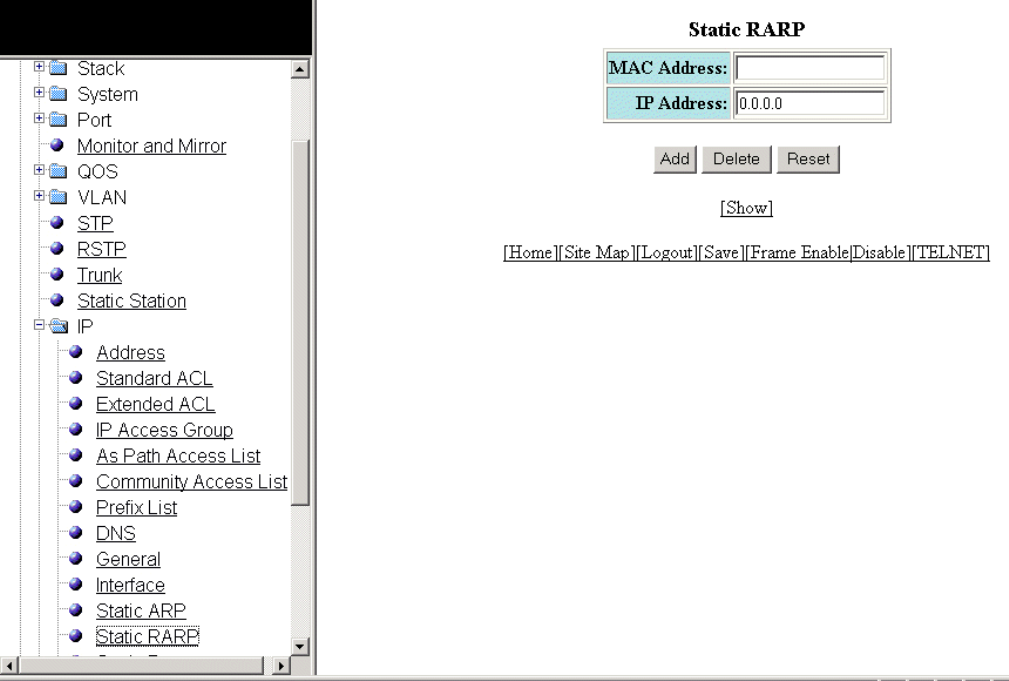This screenshot has width=1009, height=681.
Task: Click the bullet icon beside Static RARP
Action: click(x=75, y=635)
